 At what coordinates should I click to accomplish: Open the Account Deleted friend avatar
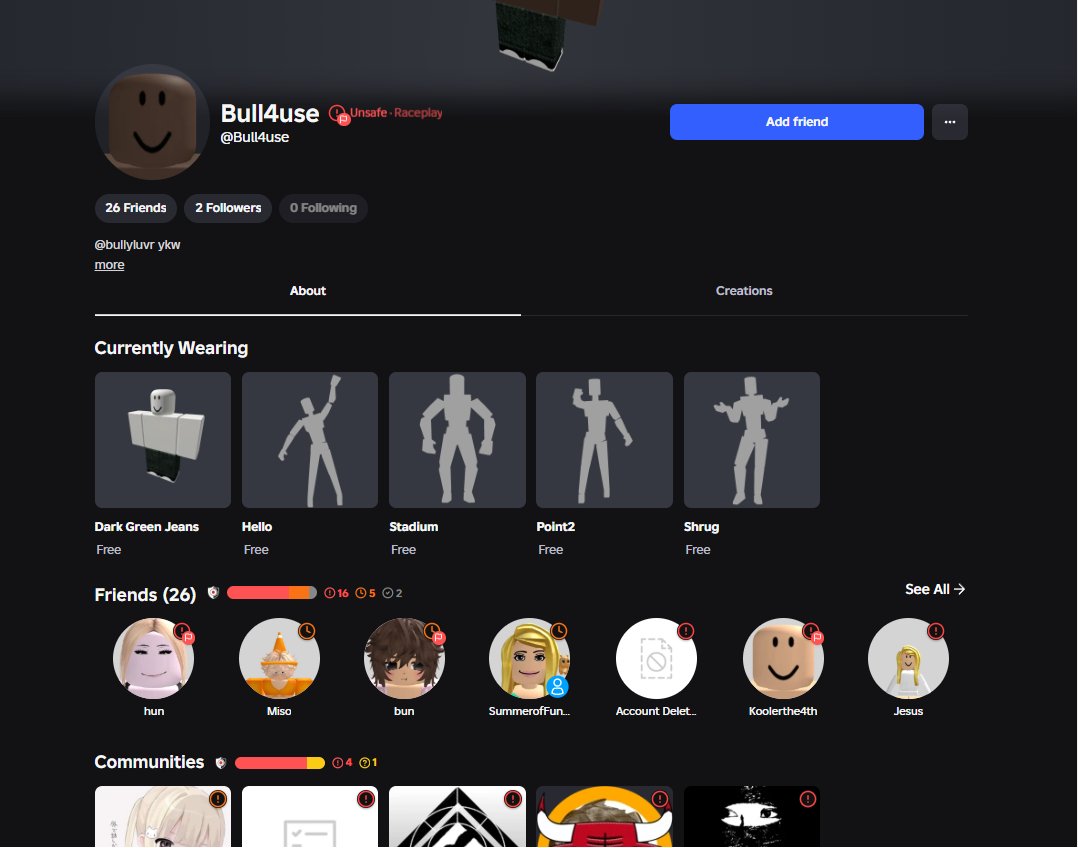click(656, 658)
